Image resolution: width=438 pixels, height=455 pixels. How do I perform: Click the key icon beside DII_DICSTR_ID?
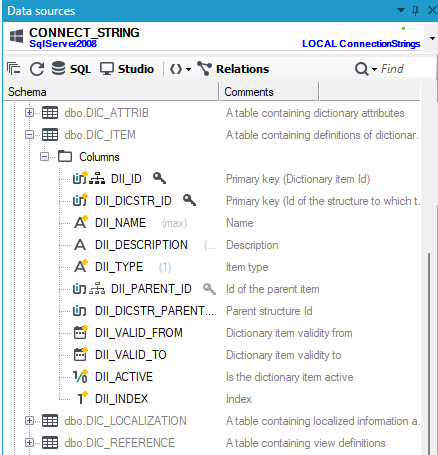point(189,200)
